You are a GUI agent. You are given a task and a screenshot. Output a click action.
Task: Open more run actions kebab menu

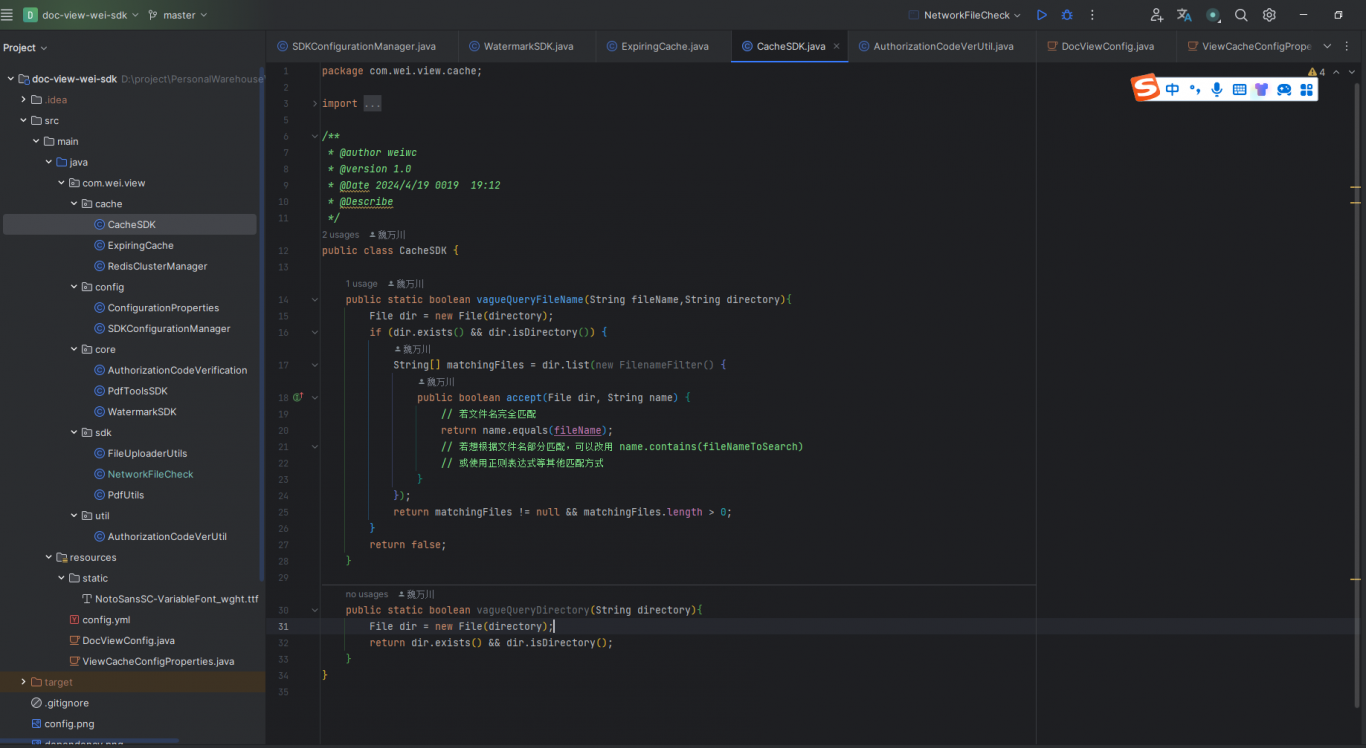(x=1092, y=15)
